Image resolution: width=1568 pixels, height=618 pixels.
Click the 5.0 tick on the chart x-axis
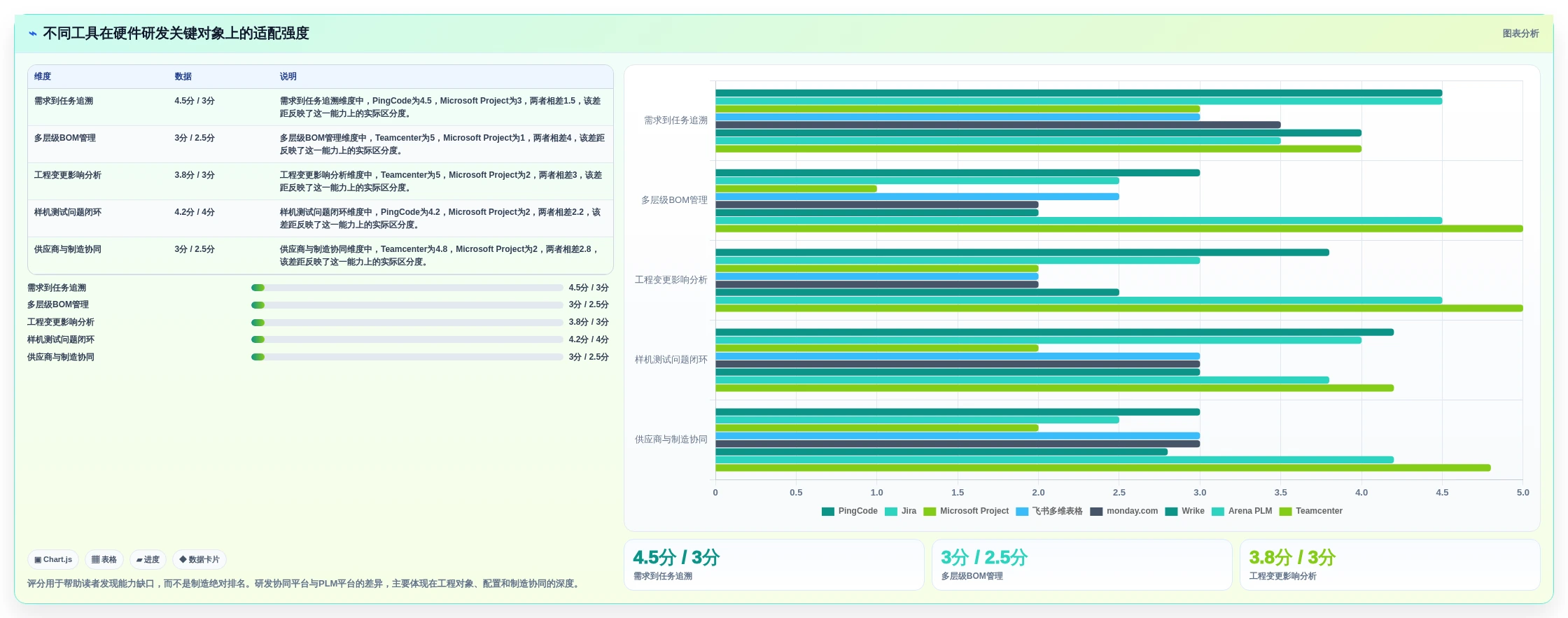[x=1522, y=493]
